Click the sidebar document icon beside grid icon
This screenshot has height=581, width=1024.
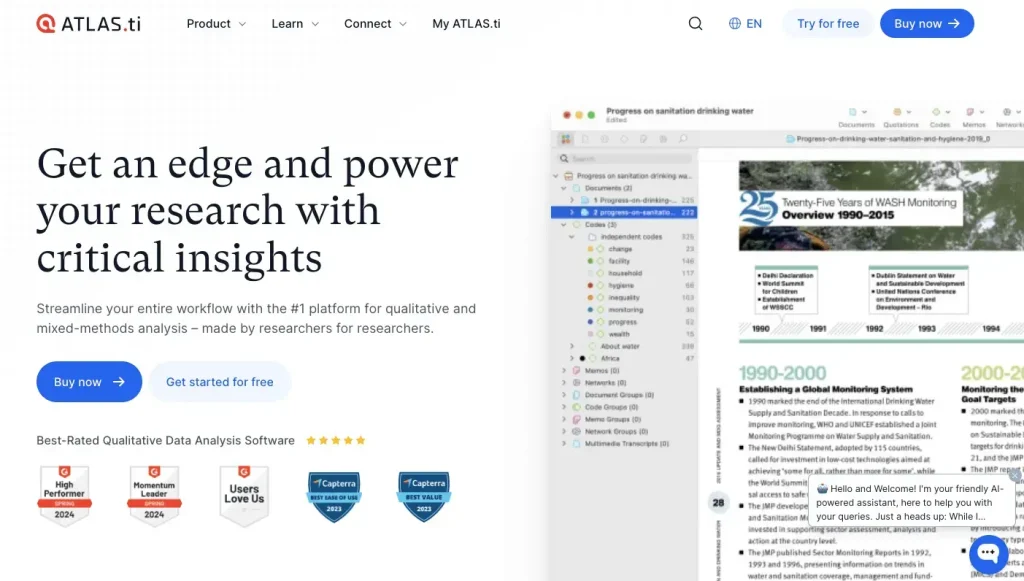[585, 139]
